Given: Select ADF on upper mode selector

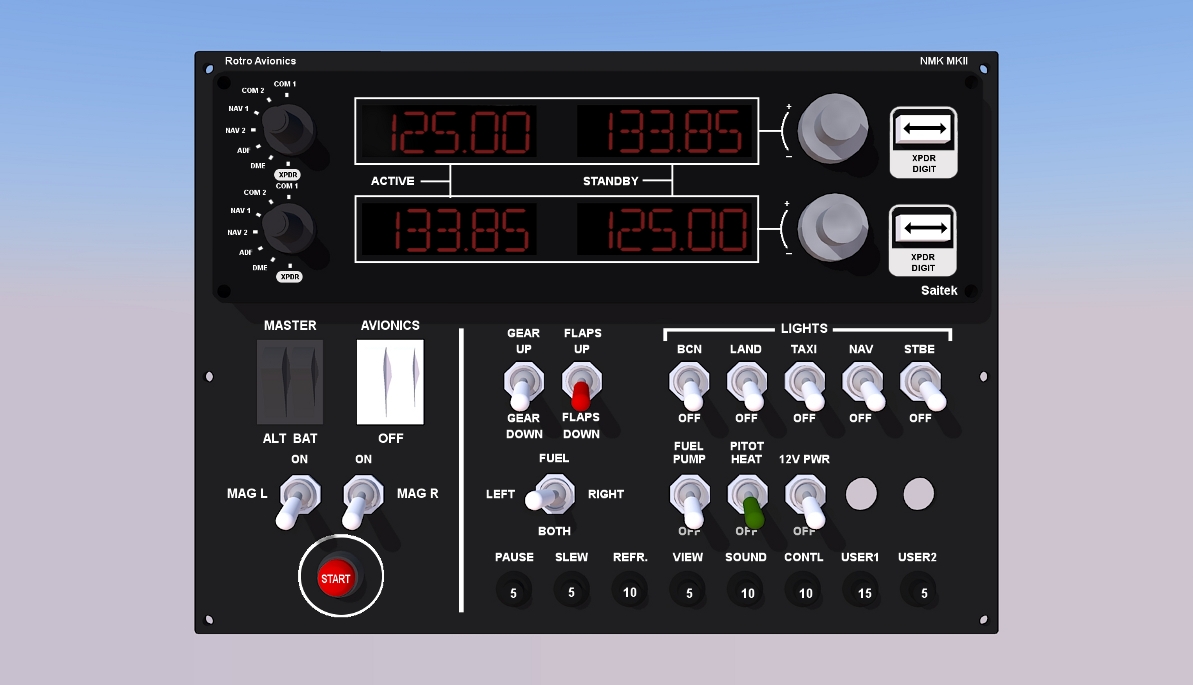Looking at the screenshot, I should coord(243,150).
